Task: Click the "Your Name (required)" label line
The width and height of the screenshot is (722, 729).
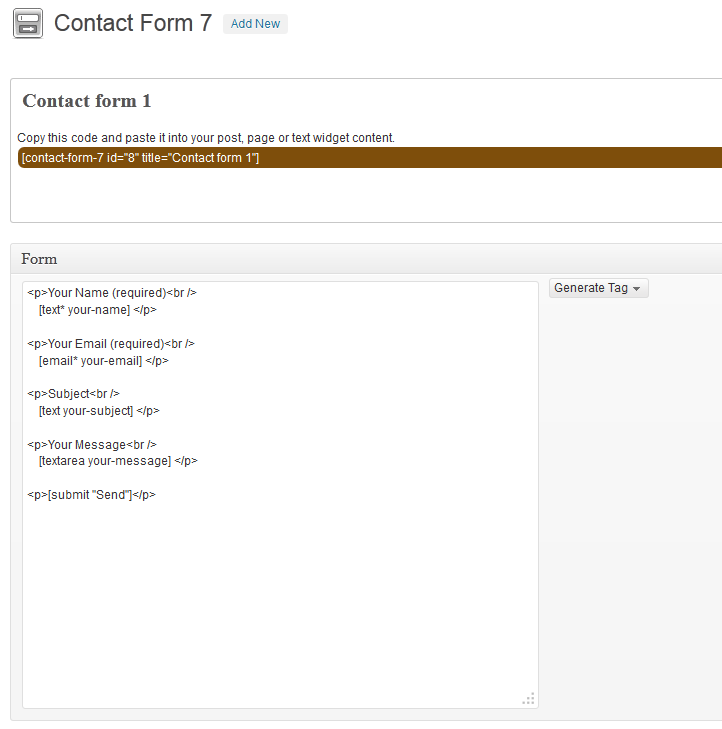Action: (x=112, y=293)
